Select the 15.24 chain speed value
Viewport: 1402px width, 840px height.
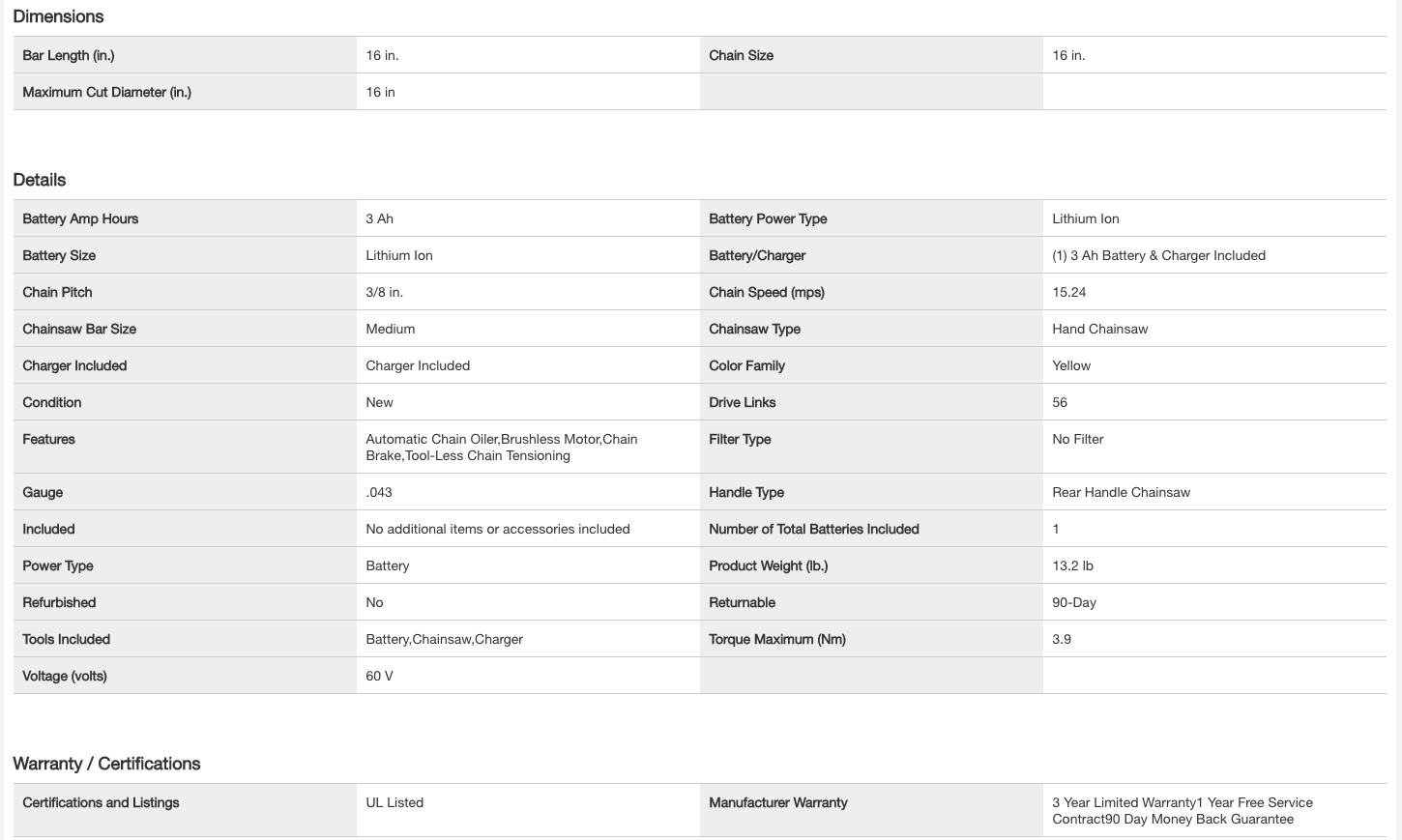1069,292
